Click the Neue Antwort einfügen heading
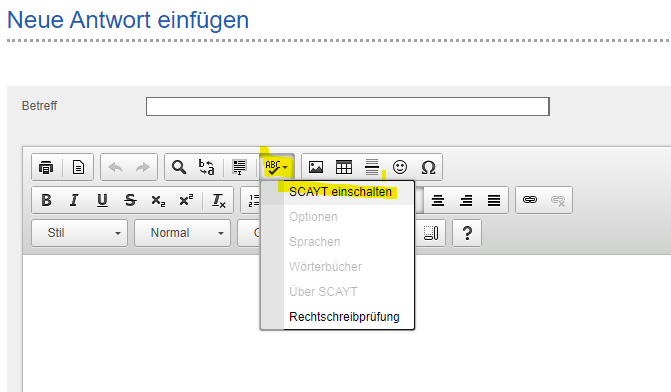671x392 pixels. coord(128,20)
